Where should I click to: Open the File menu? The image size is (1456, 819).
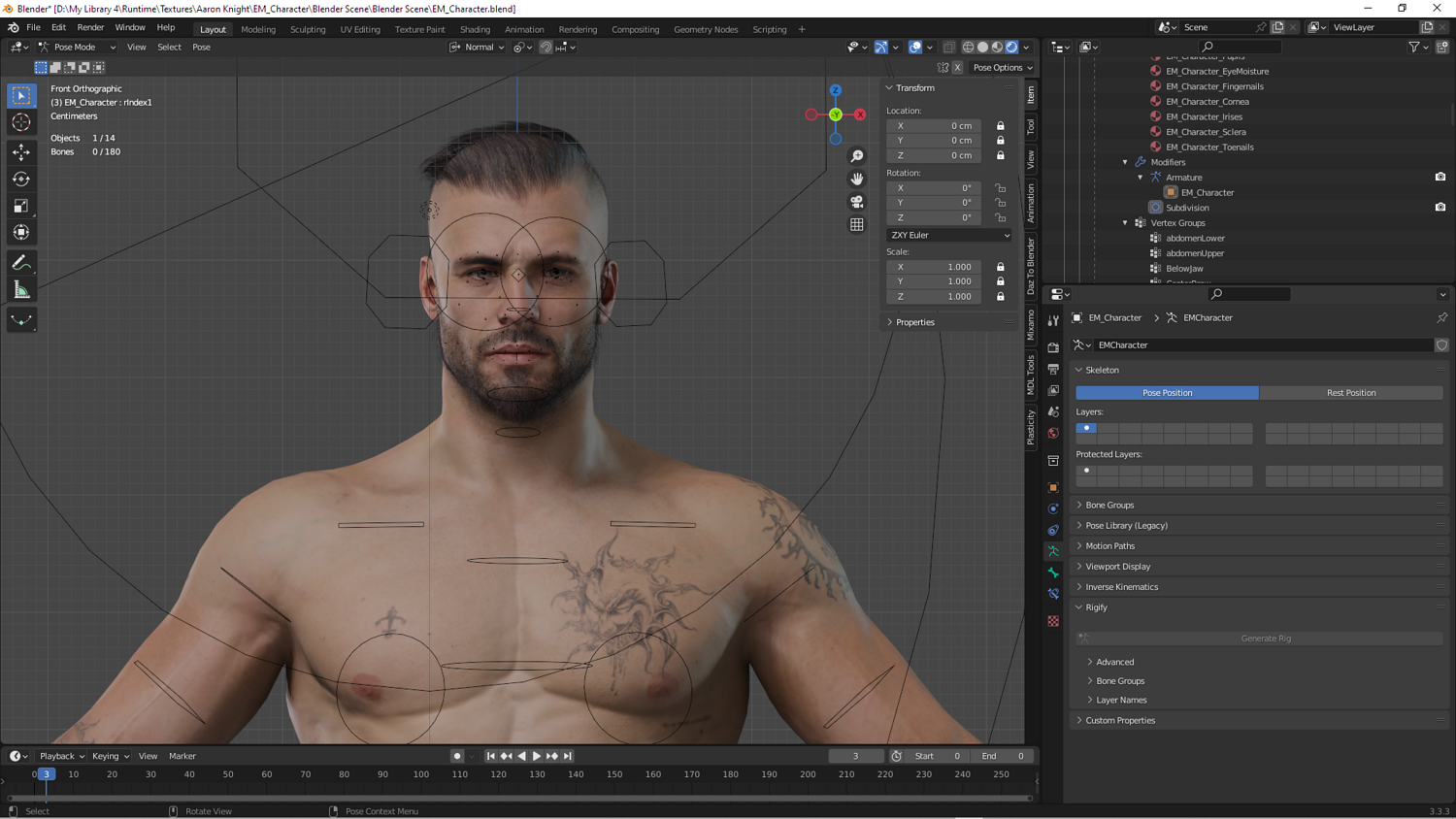pyautogui.click(x=33, y=27)
